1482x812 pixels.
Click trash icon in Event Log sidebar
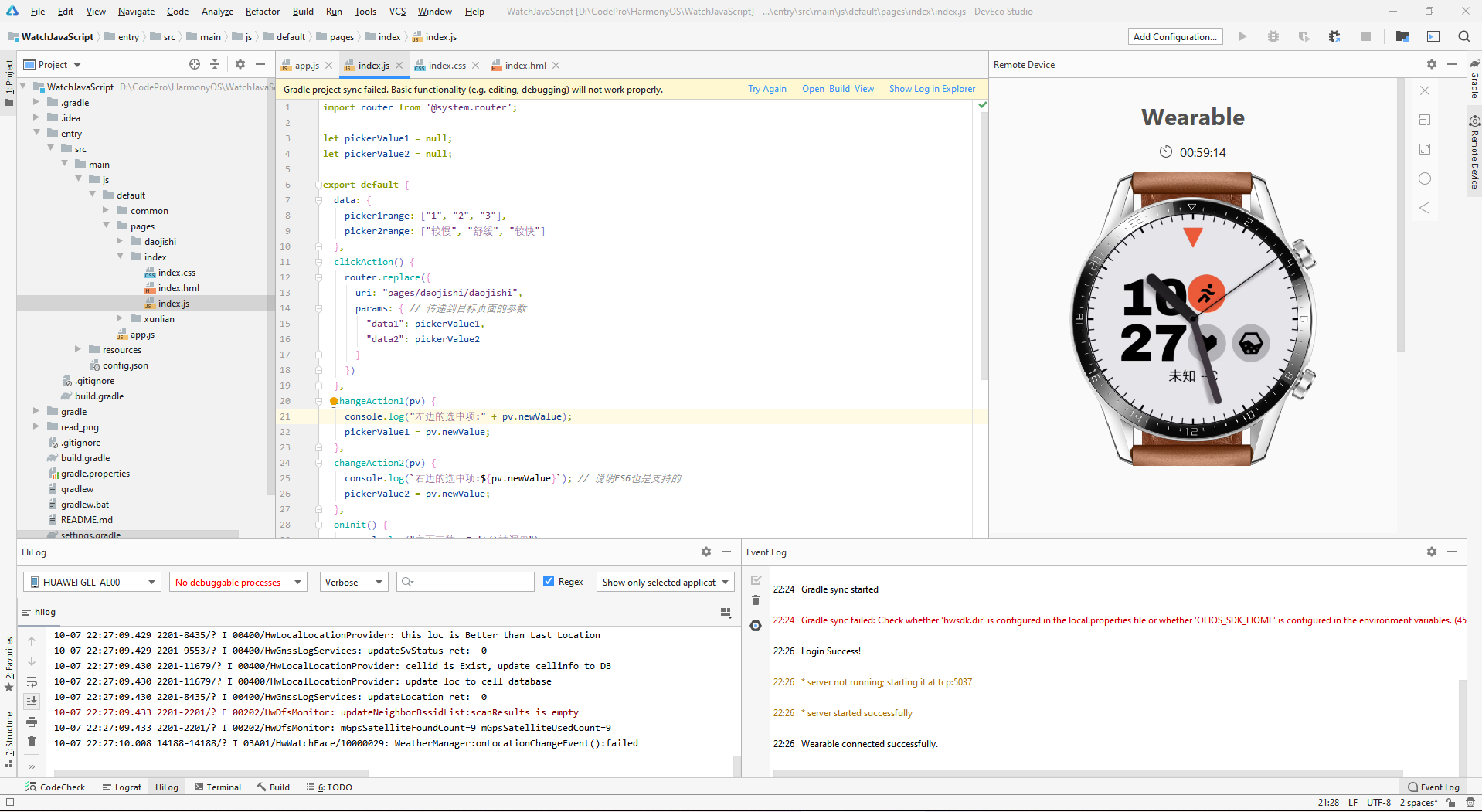coord(756,600)
